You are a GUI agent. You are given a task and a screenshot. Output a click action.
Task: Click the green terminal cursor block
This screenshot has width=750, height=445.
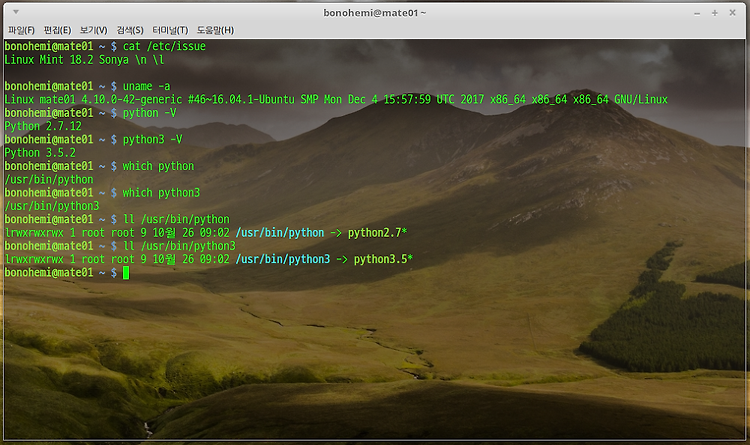[126, 273]
